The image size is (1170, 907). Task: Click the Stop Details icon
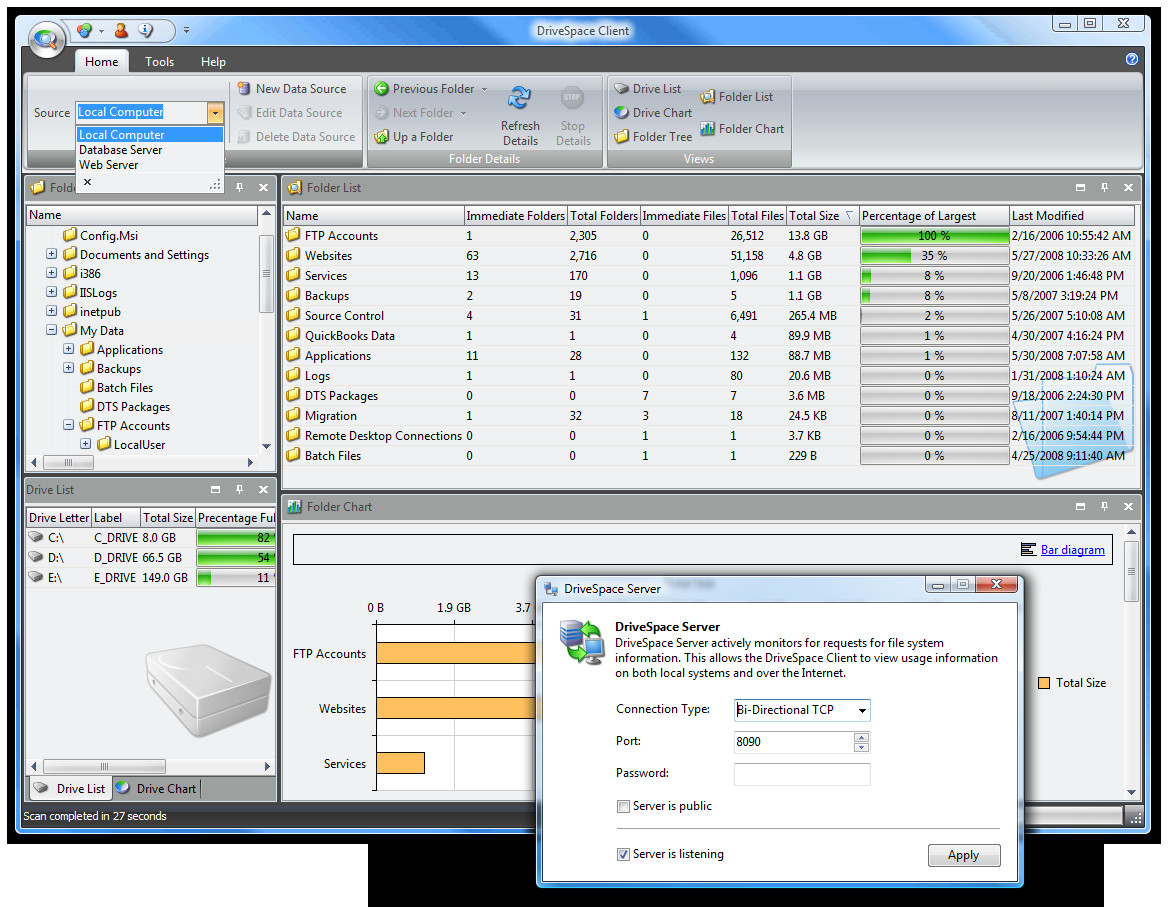[x=572, y=98]
